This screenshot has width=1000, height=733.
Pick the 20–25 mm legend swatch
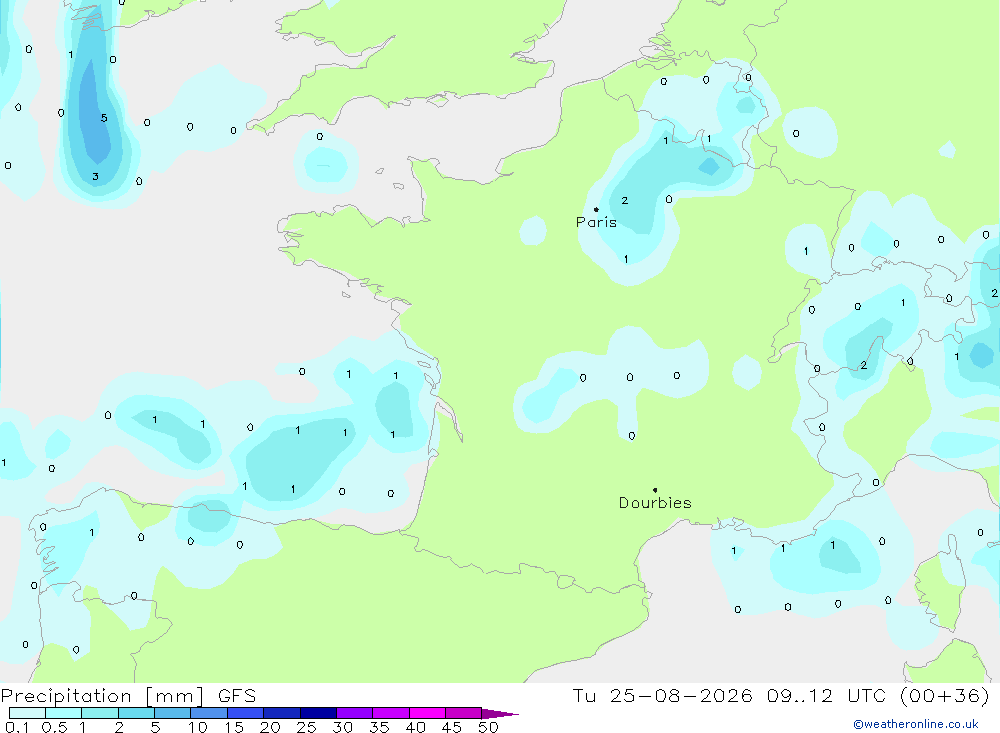(281, 713)
